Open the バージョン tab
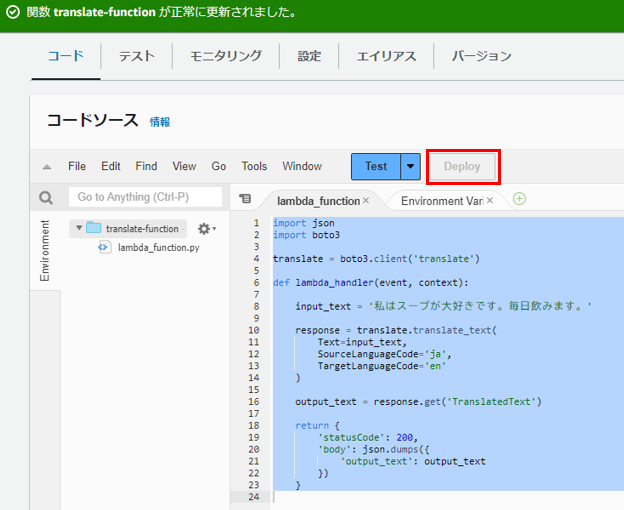This screenshot has height=510, width=624. pos(482,56)
